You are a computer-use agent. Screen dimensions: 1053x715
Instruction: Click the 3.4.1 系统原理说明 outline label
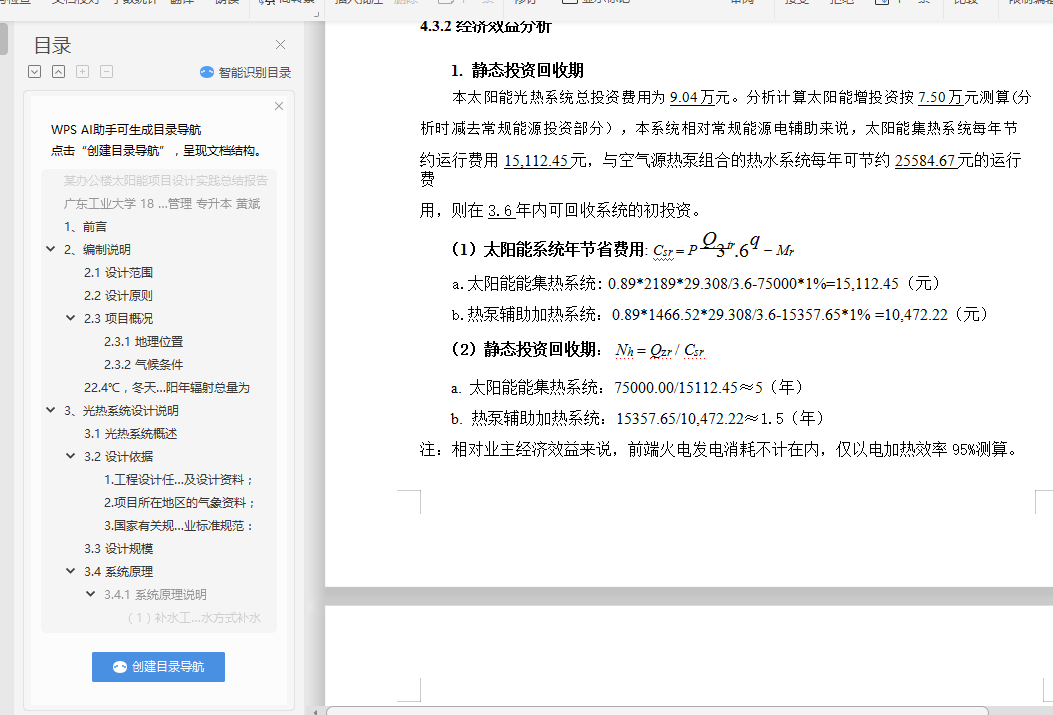pos(155,595)
